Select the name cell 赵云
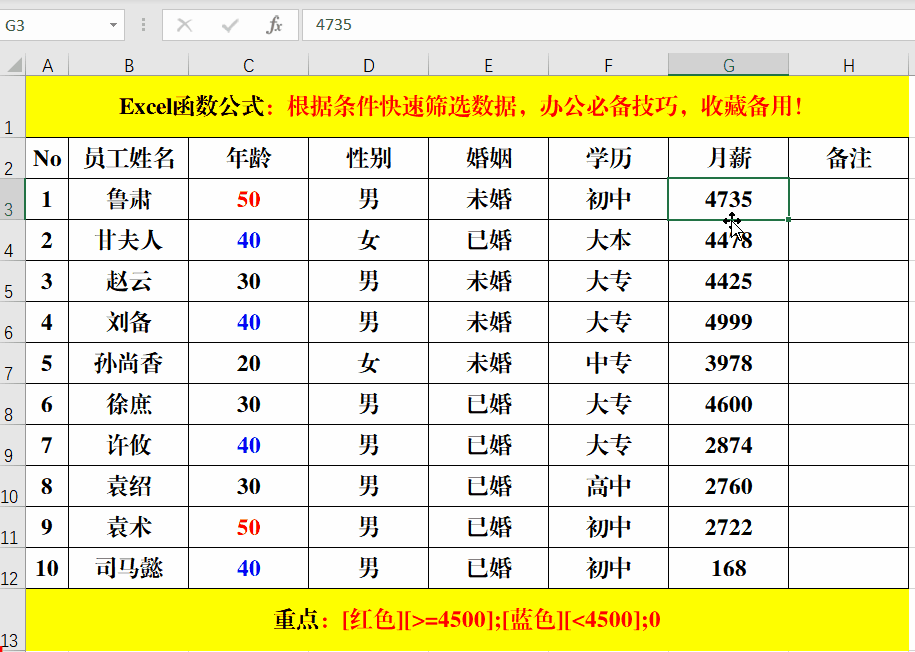The width and height of the screenshot is (915, 652). pos(129,281)
